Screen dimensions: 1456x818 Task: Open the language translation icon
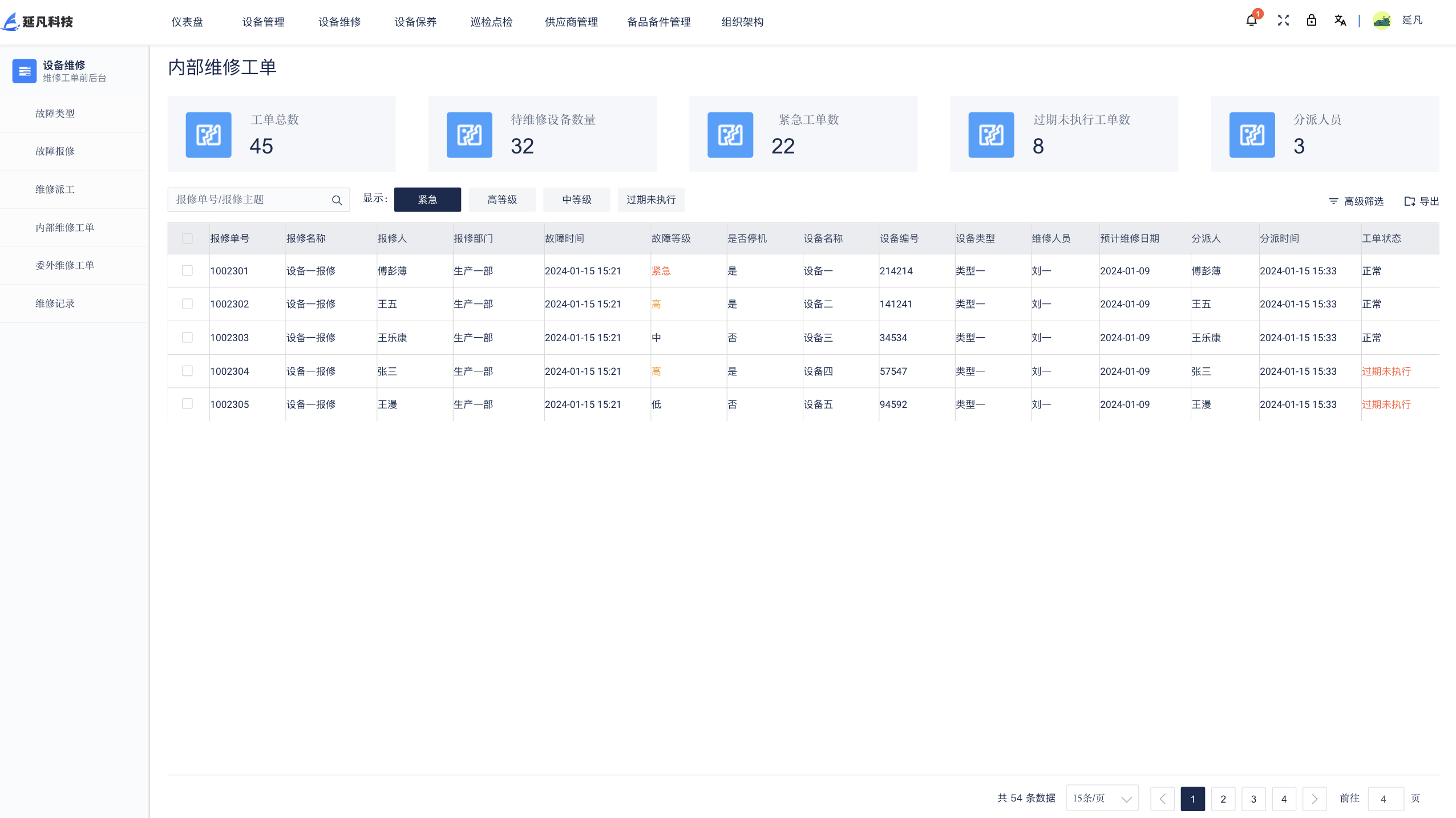[x=1340, y=21]
